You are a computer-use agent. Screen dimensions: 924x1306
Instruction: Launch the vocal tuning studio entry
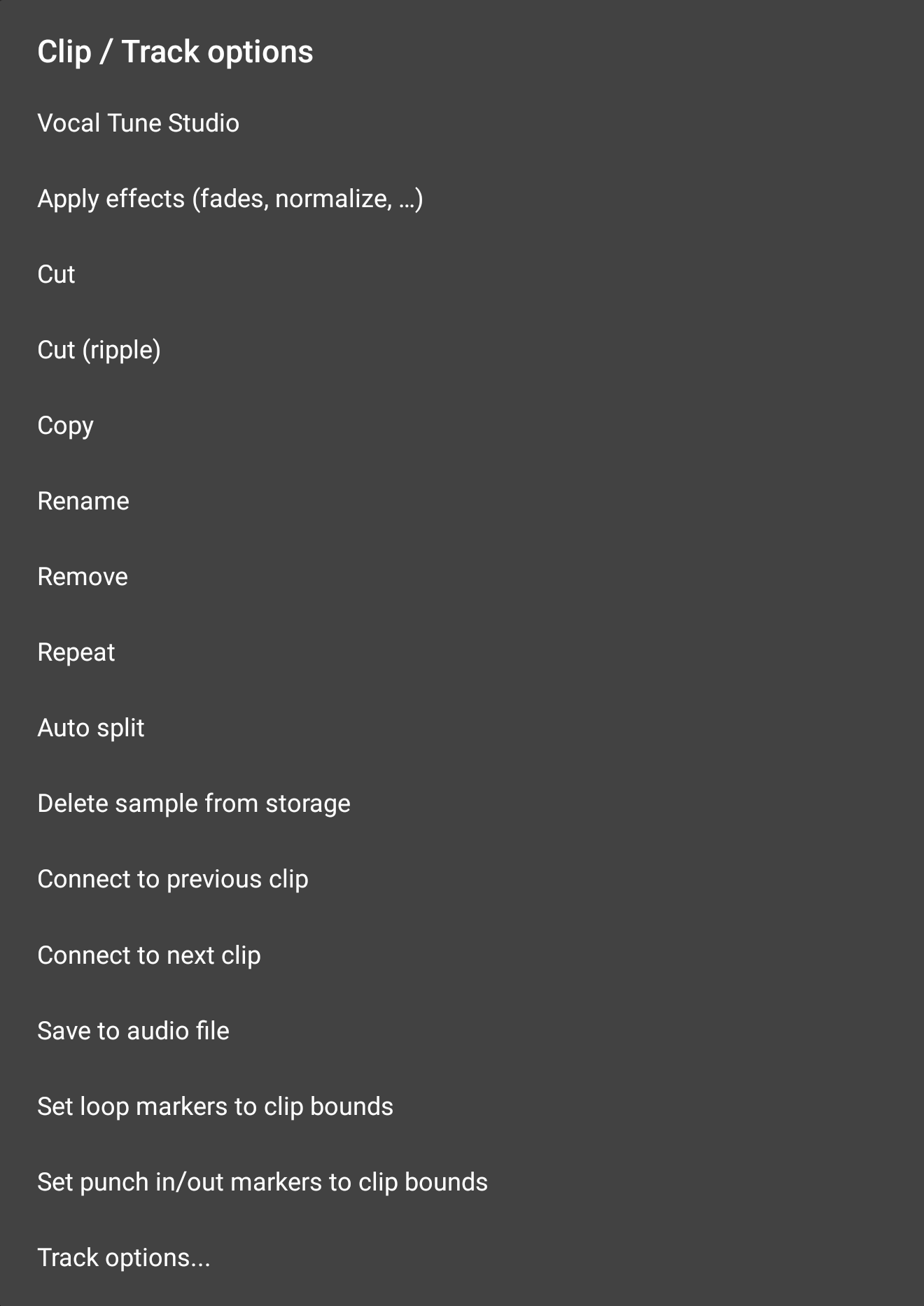(139, 123)
